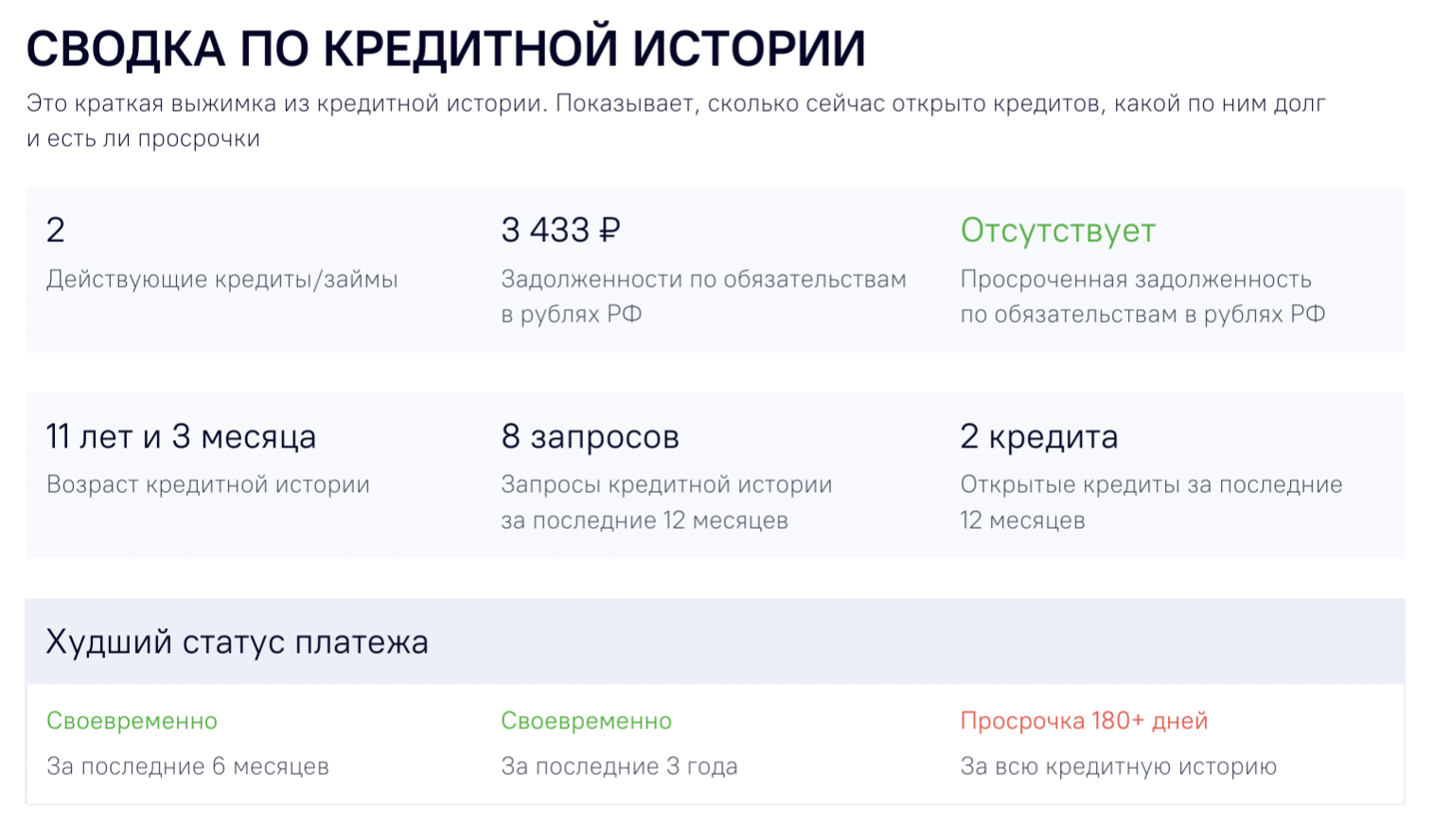Click the label 'За всю кредитную историю'
Screen dimensions: 1433x840
tap(1119, 766)
